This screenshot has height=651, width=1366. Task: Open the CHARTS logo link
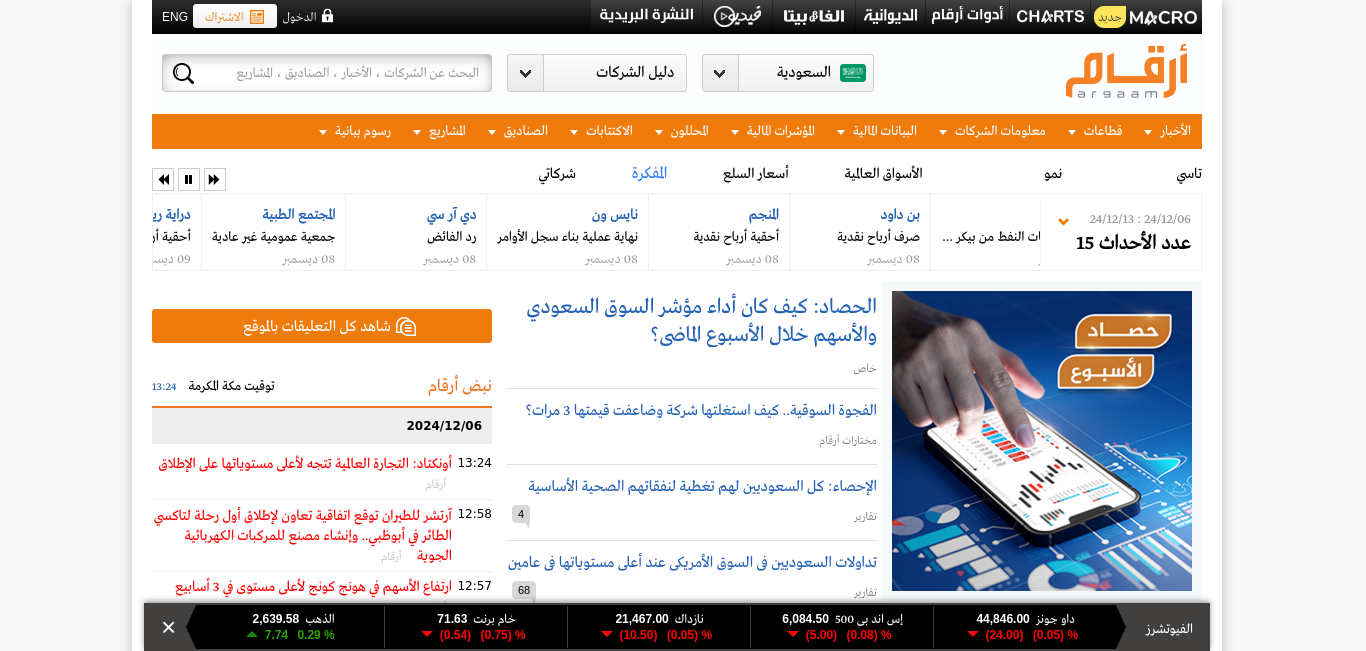click(1050, 16)
